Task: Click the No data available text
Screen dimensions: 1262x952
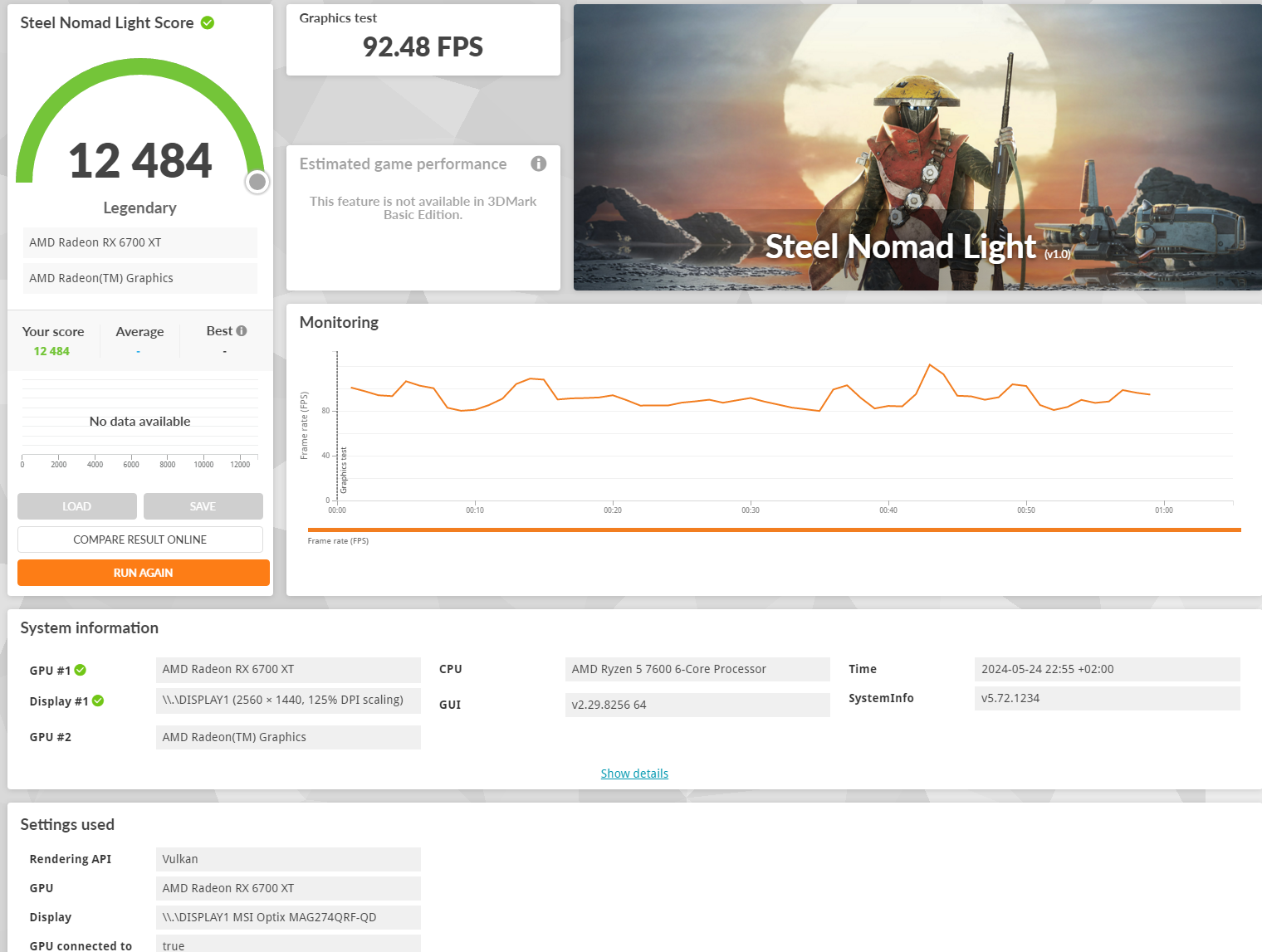Action: (x=139, y=422)
